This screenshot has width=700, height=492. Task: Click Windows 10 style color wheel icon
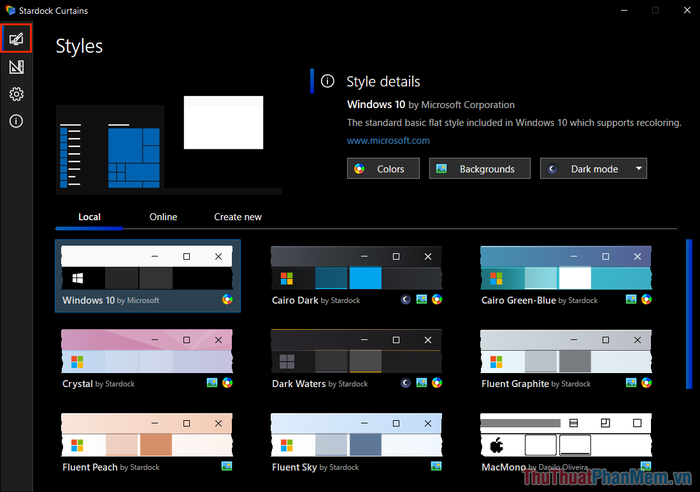pos(227,300)
